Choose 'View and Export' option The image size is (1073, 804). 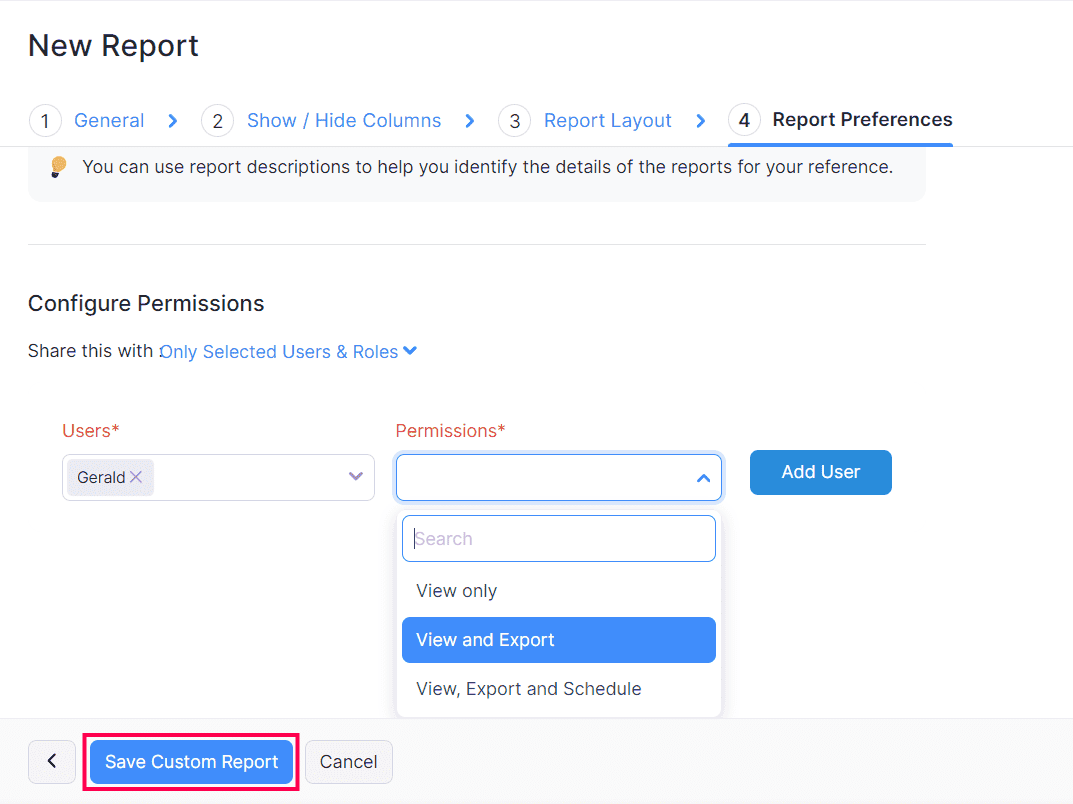(486, 640)
